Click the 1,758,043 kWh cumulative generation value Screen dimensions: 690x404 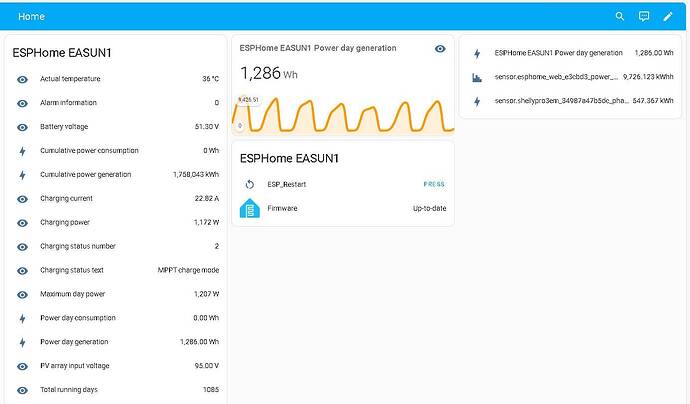coord(196,175)
